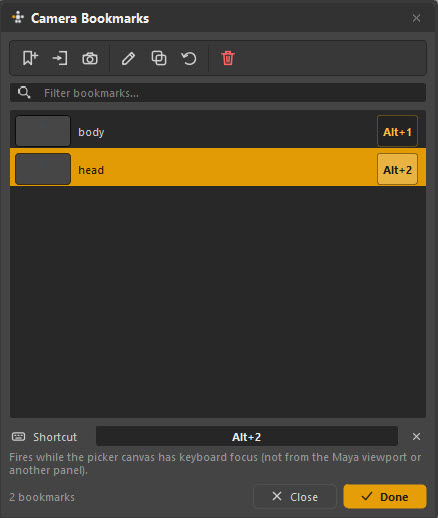Image resolution: width=438 pixels, height=518 pixels.
Task: Click the keyboard icon beside Shortcut
Action: 18,436
